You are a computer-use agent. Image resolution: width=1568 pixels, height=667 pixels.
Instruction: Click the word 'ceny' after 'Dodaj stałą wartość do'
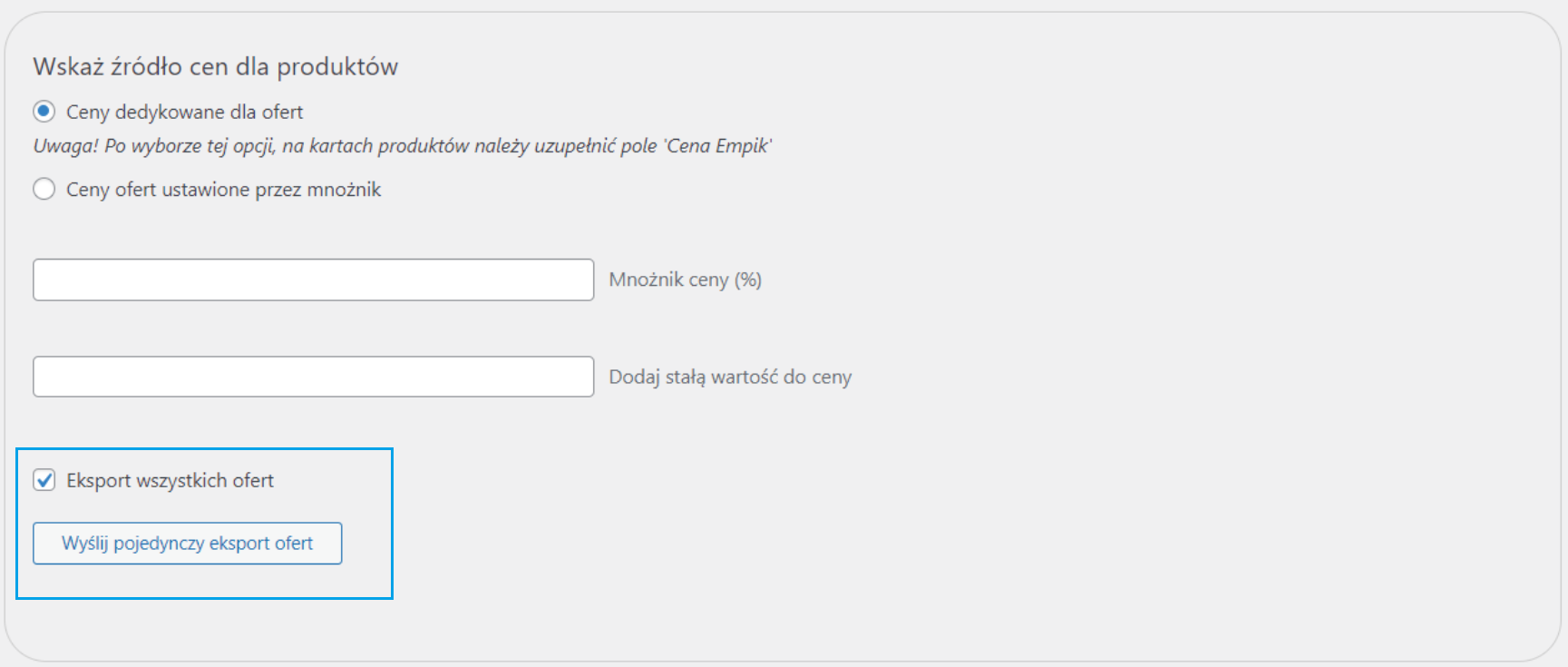click(x=831, y=378)
